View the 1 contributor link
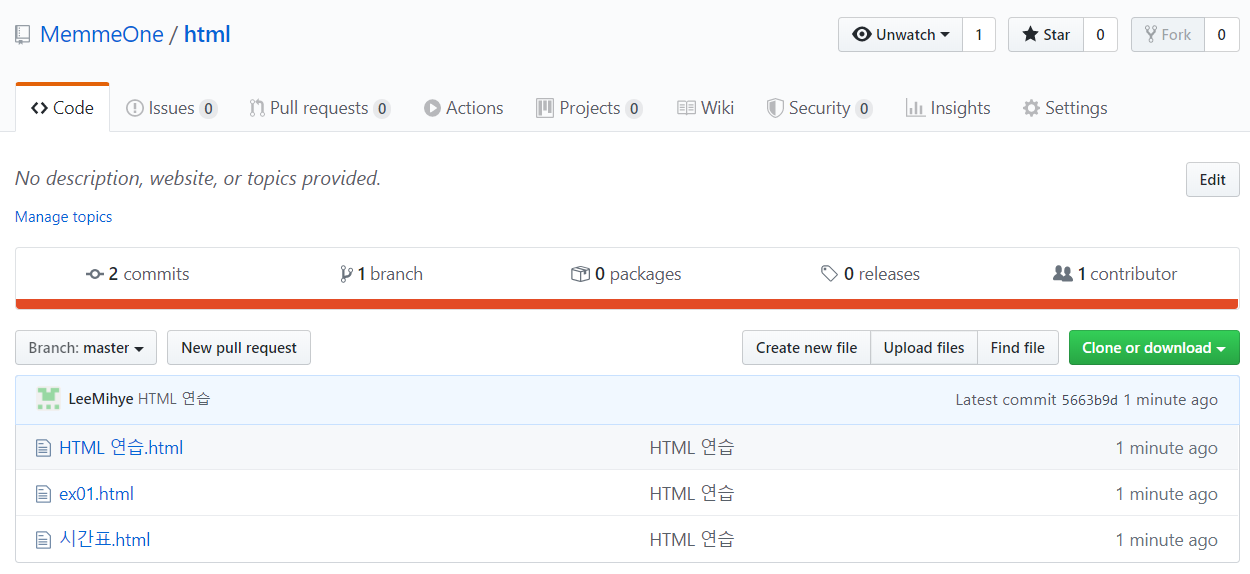1250x574 pixels. point(1115,274)
